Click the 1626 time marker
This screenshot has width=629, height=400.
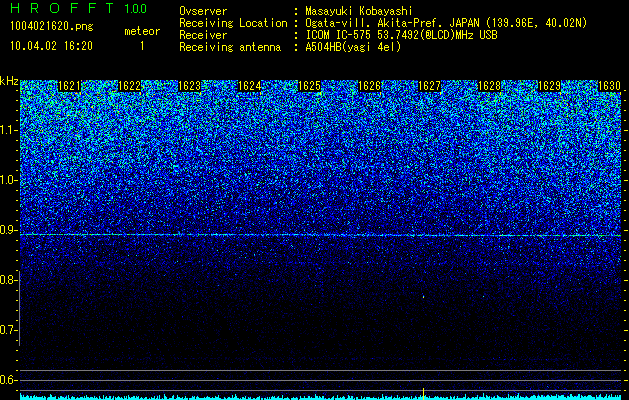(x=369, y=86)
